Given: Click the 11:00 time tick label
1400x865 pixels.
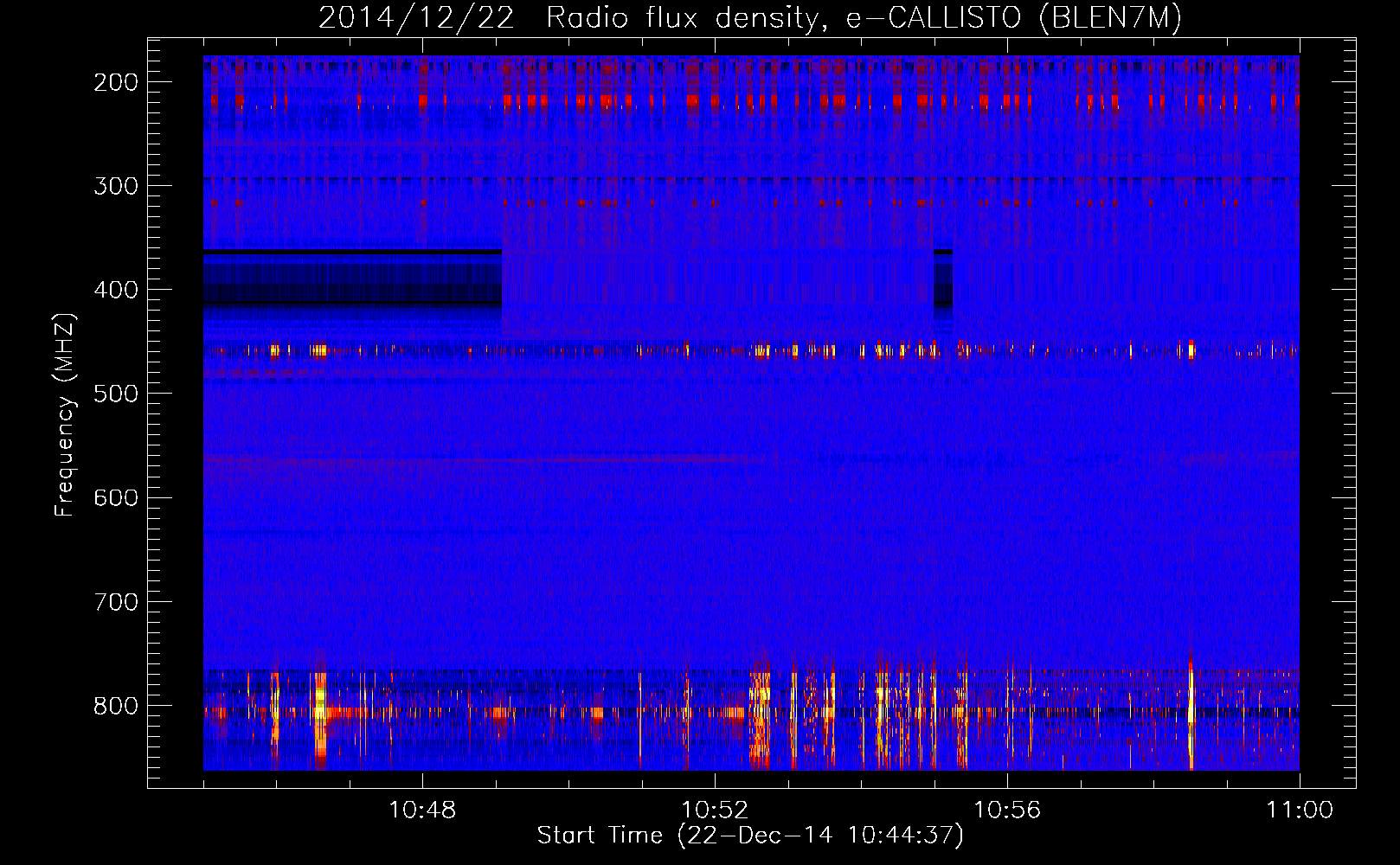Looking at the screenshot, I should [1300, 811].
